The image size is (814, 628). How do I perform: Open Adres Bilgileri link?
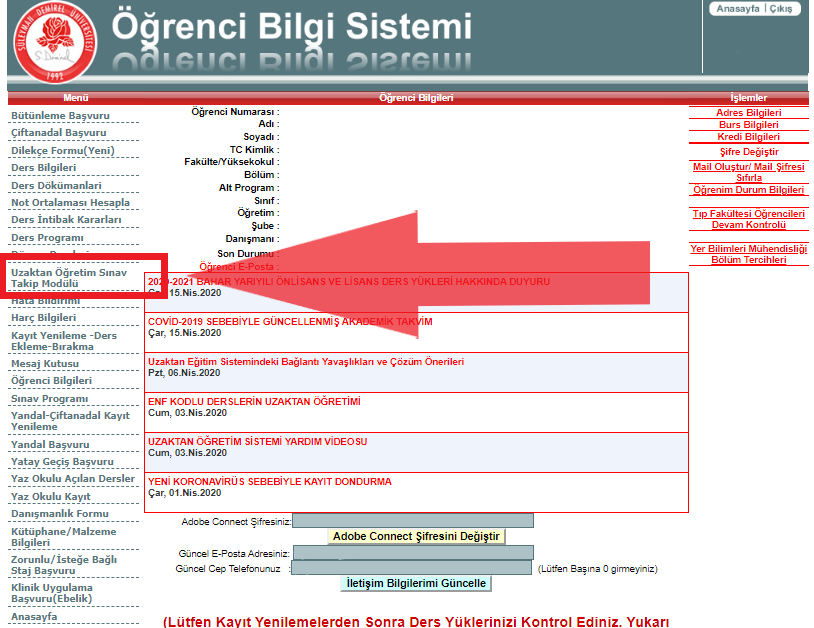click(748, 113)
